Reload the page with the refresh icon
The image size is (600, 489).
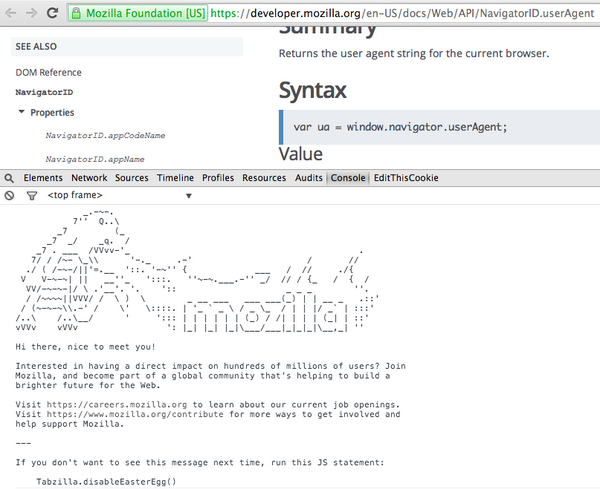(x=52, y=13)
